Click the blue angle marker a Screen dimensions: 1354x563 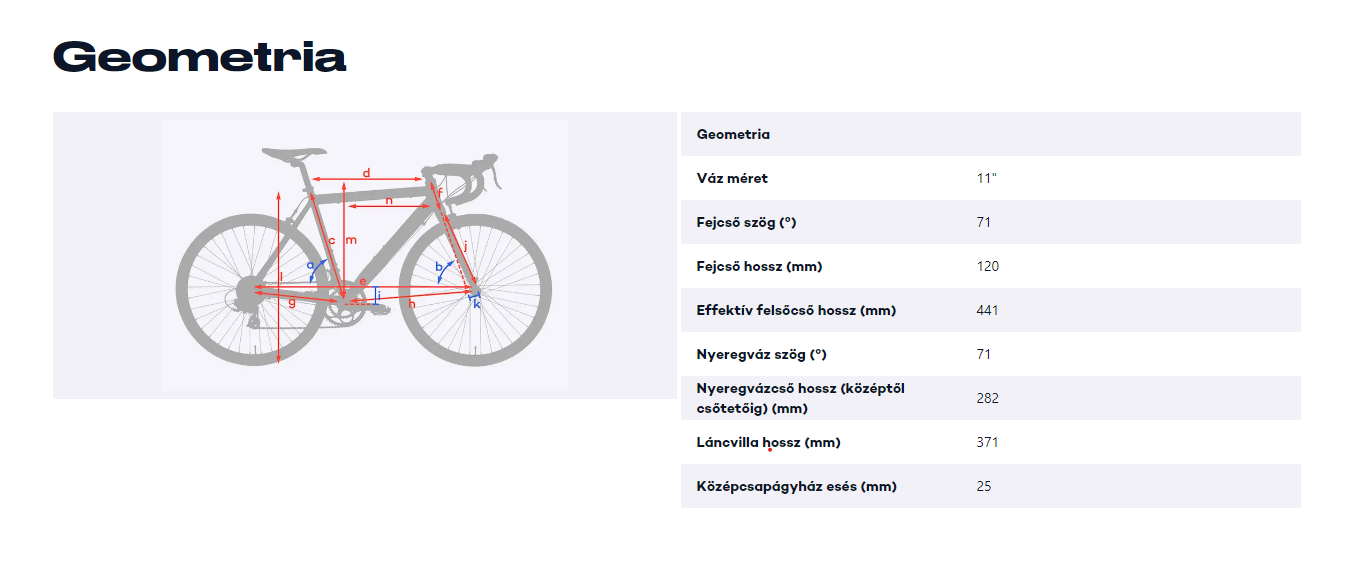[311, 266]
